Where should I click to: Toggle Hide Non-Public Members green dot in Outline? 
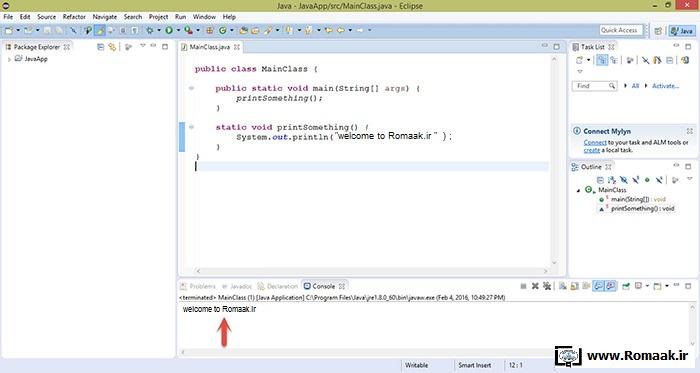(x=647, y=180)
